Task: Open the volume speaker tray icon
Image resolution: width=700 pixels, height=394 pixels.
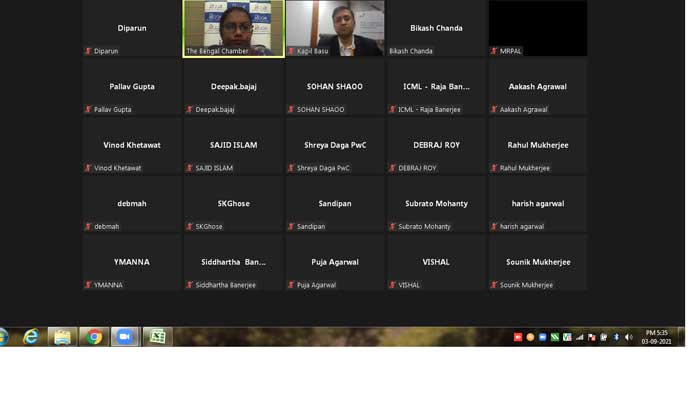Action: coord(629,337)
